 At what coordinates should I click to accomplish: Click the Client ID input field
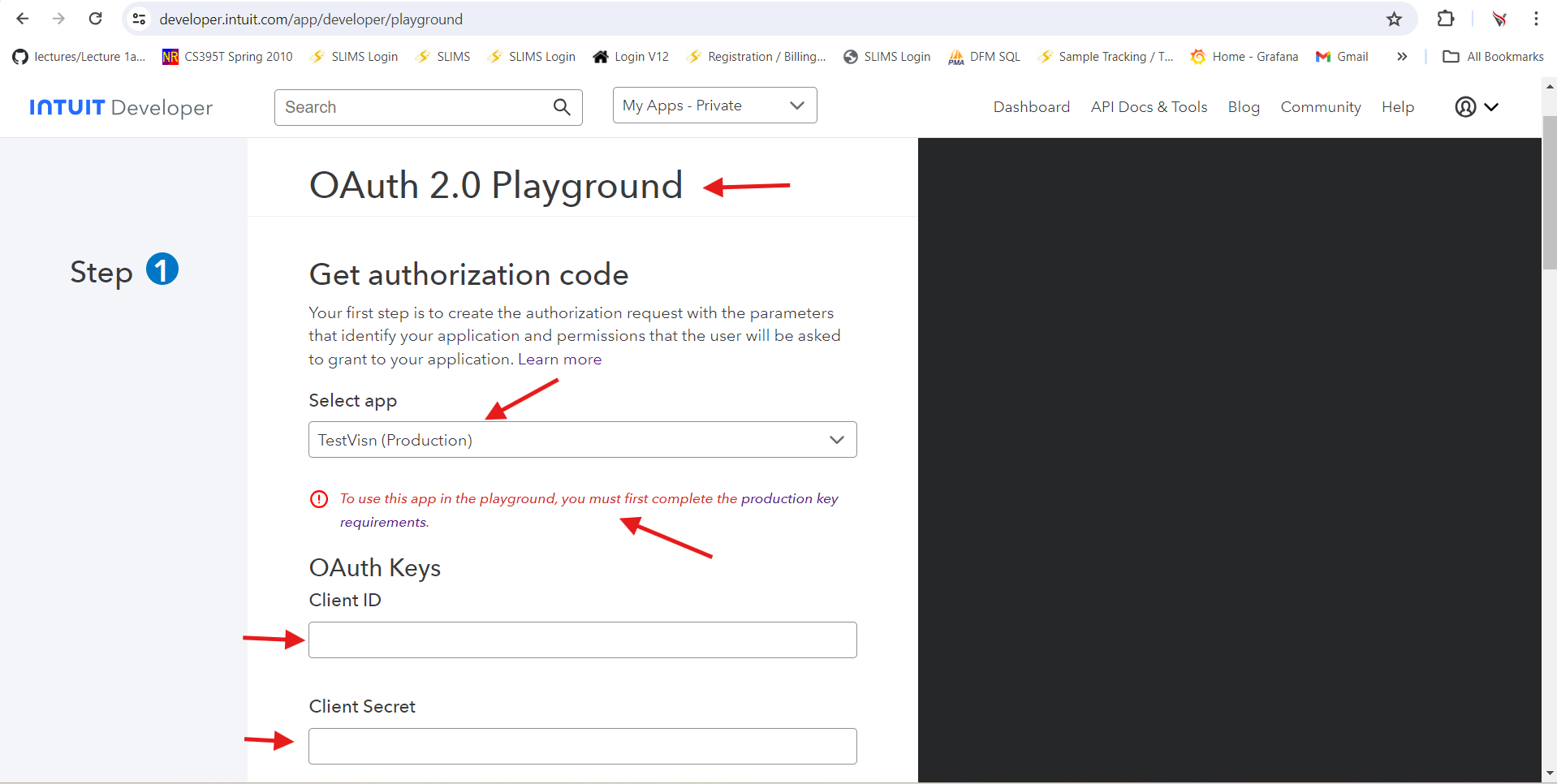click(x=582, y=640)
